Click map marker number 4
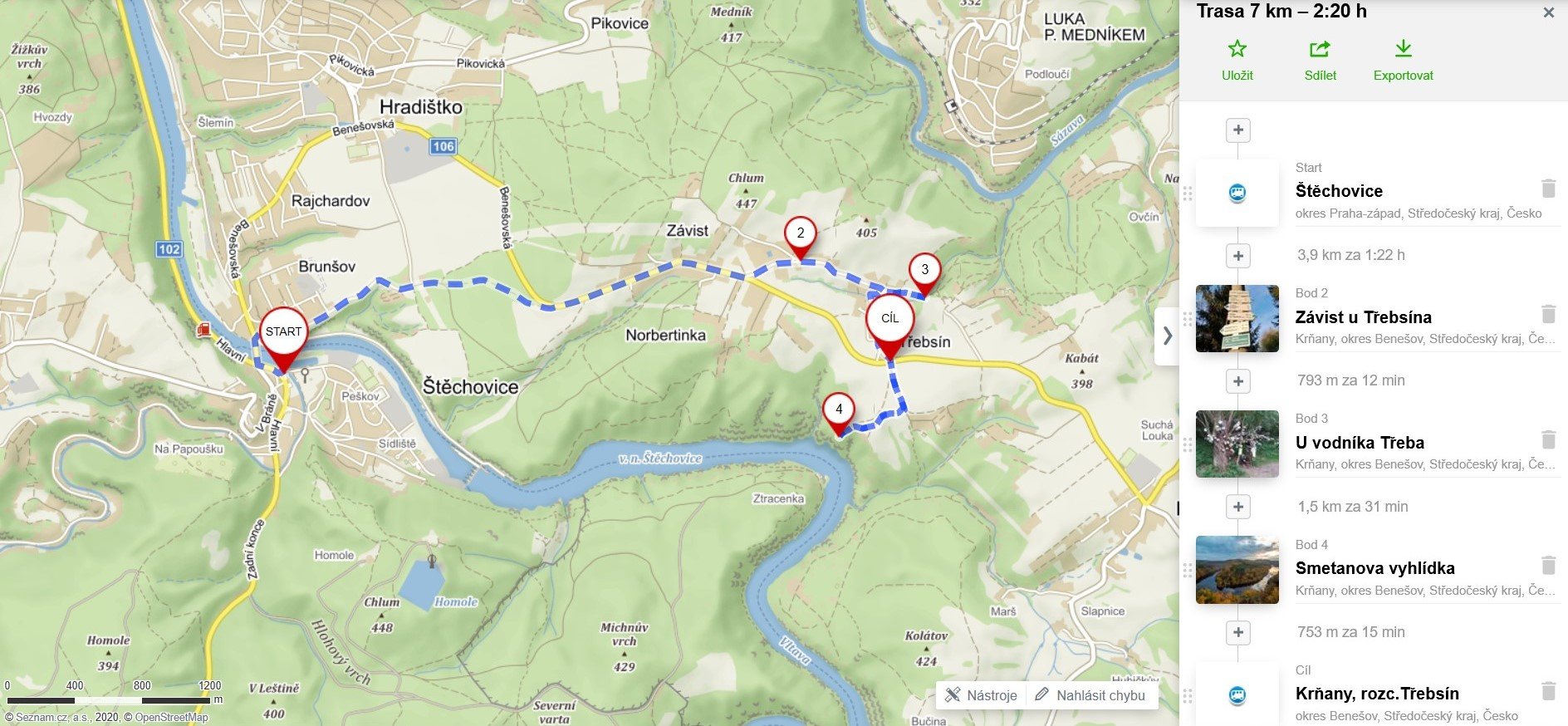The width and height of the screenshot is (1568, 726). [x=839, y=414]
